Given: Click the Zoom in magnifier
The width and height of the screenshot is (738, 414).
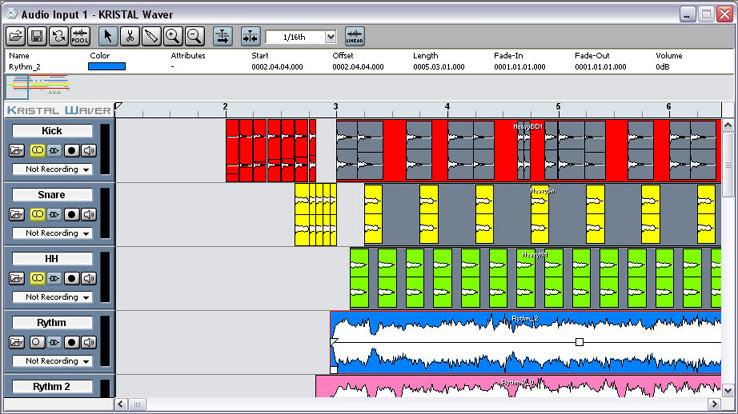Looking at the screenshot, I should (172, 36).
